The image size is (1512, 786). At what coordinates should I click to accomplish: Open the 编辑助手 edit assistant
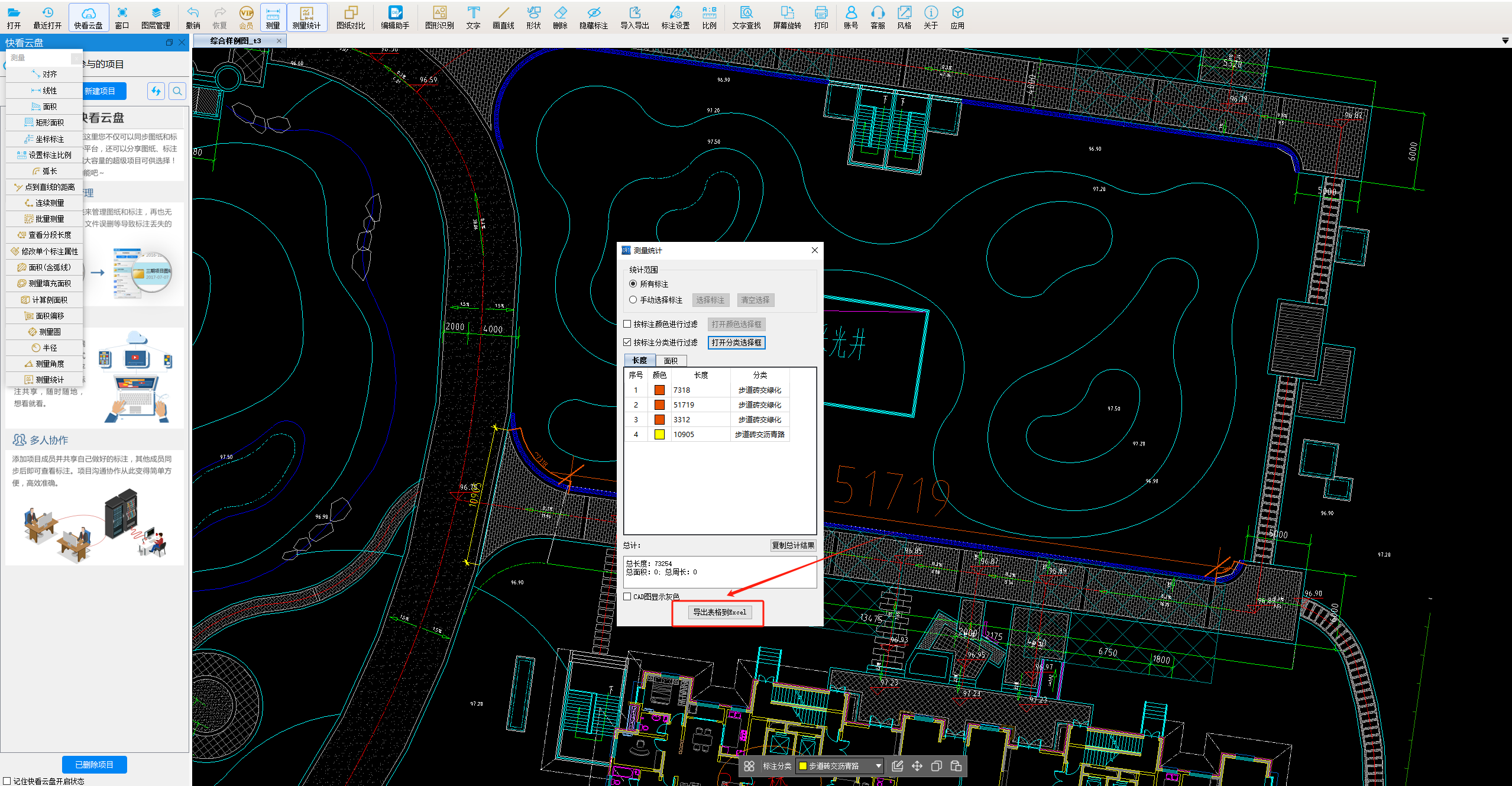tap(395, 17)
